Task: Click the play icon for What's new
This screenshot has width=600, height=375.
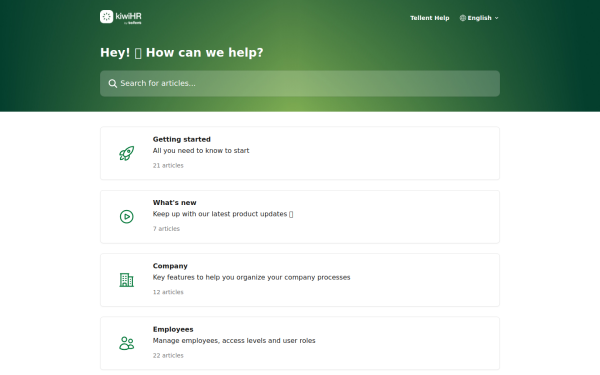Action: [127, 217]
